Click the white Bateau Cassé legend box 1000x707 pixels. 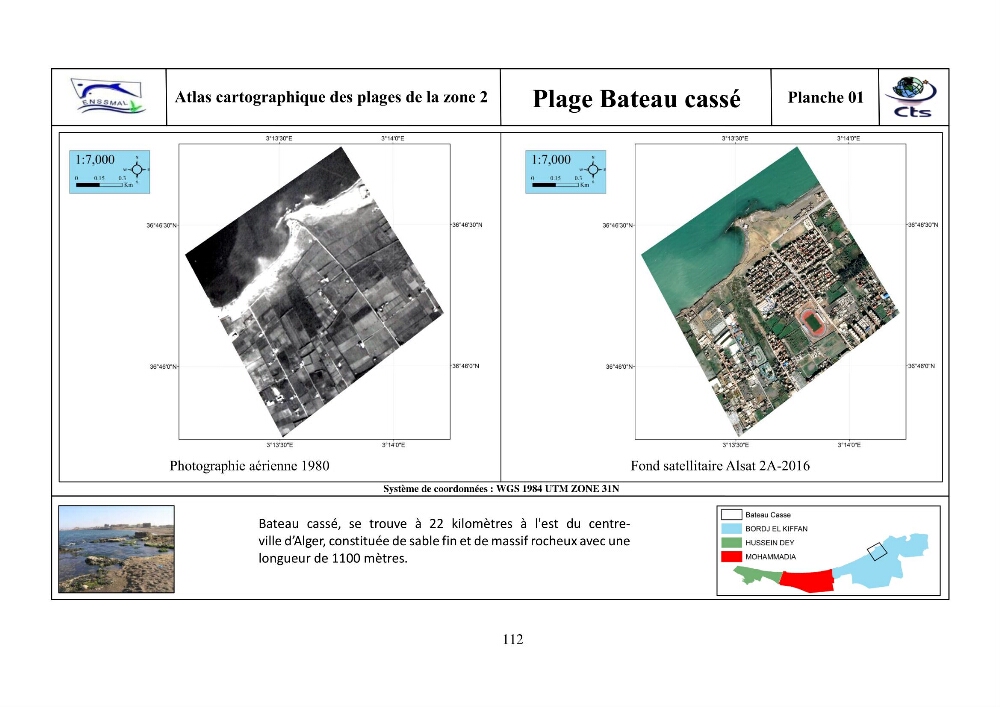point(732,514)
